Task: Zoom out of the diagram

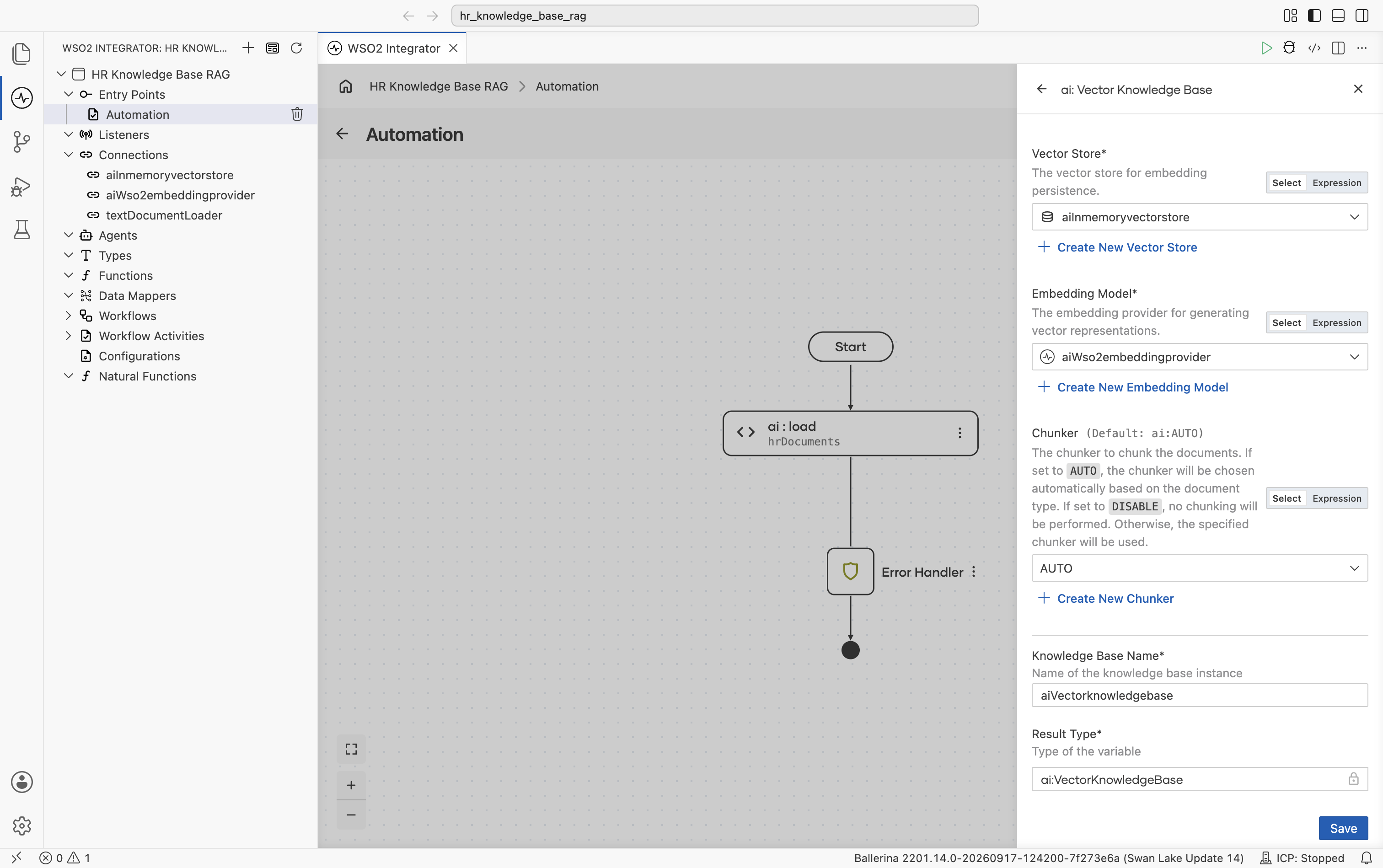Action: tap(351, 814)
